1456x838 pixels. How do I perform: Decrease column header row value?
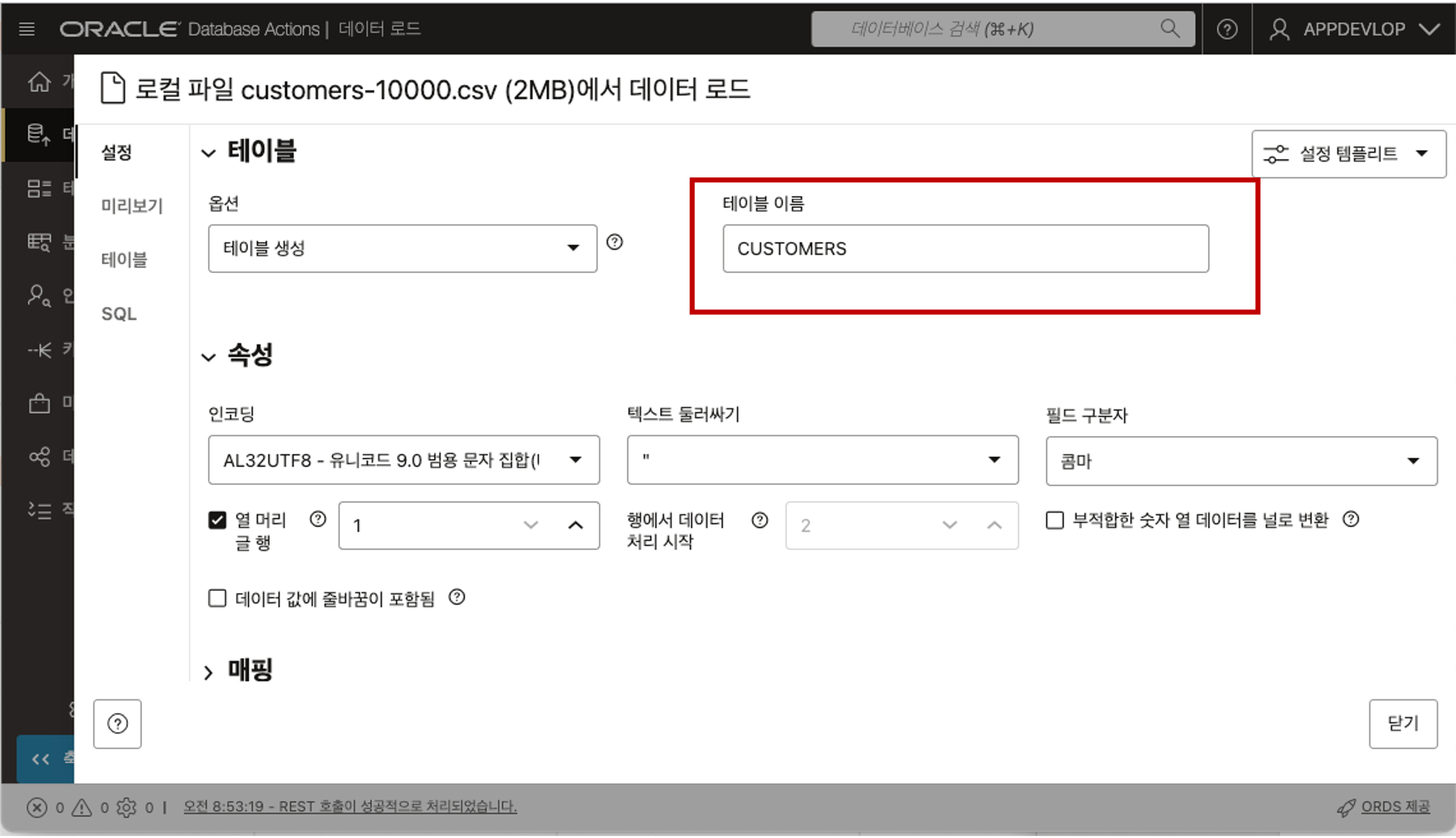coord(531,525)
